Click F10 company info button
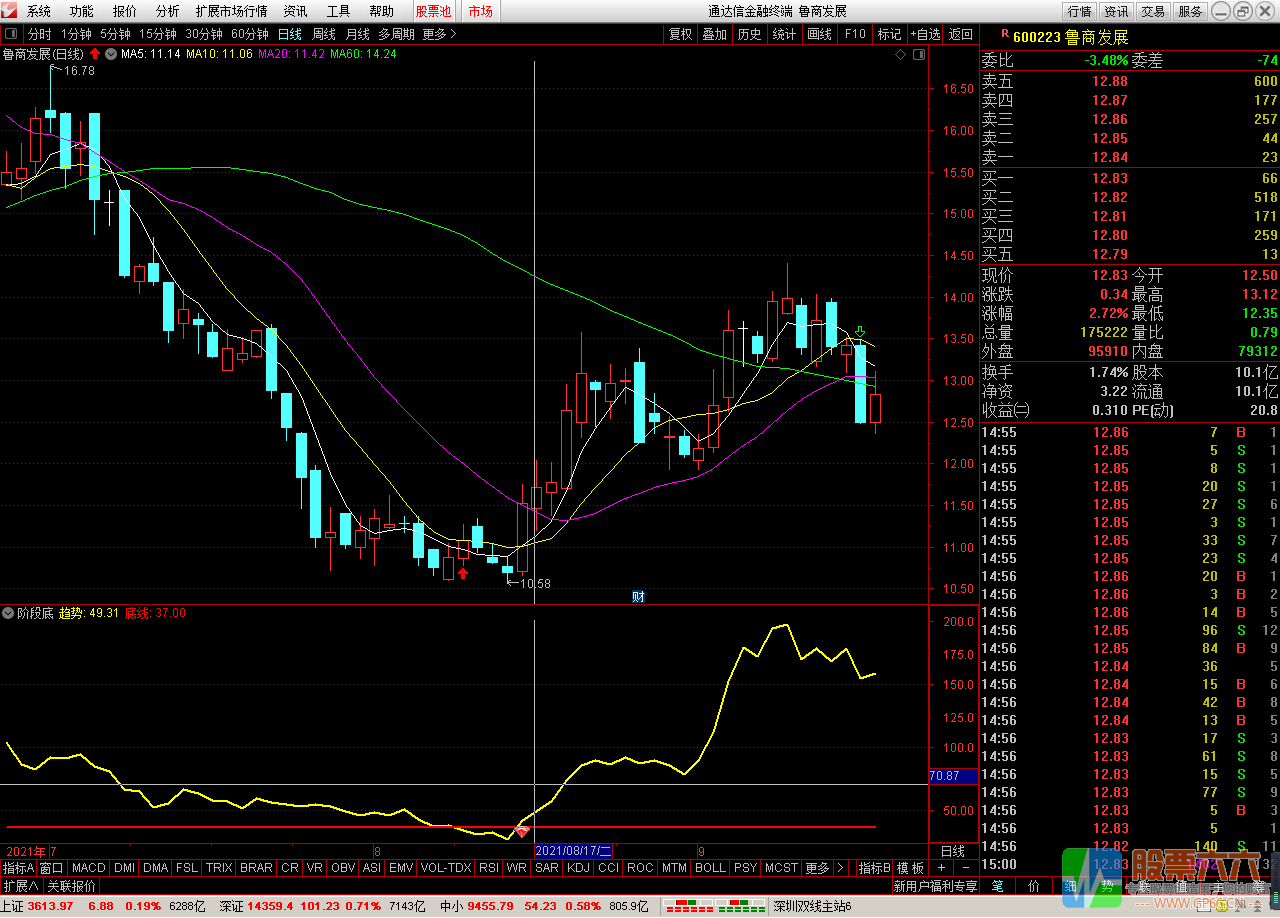The width and height of the screenshot is (1280, 918). (855, 34)
